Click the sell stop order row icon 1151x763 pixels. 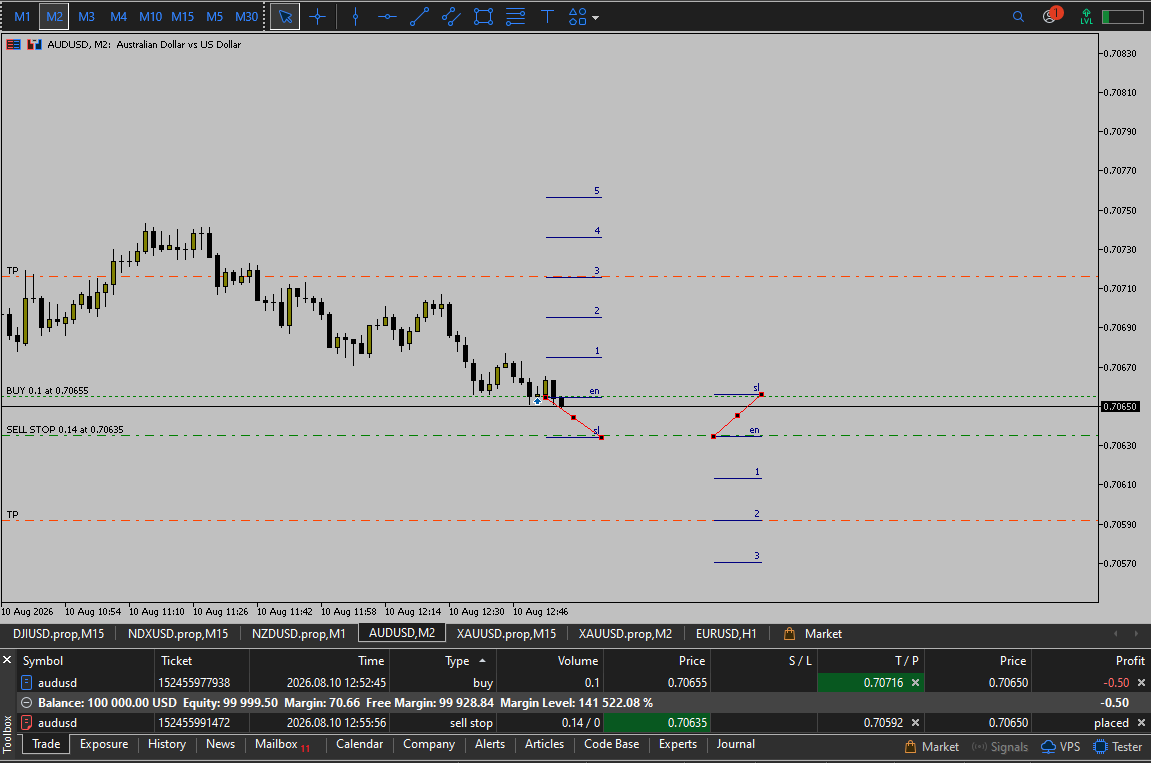[26, 723]
